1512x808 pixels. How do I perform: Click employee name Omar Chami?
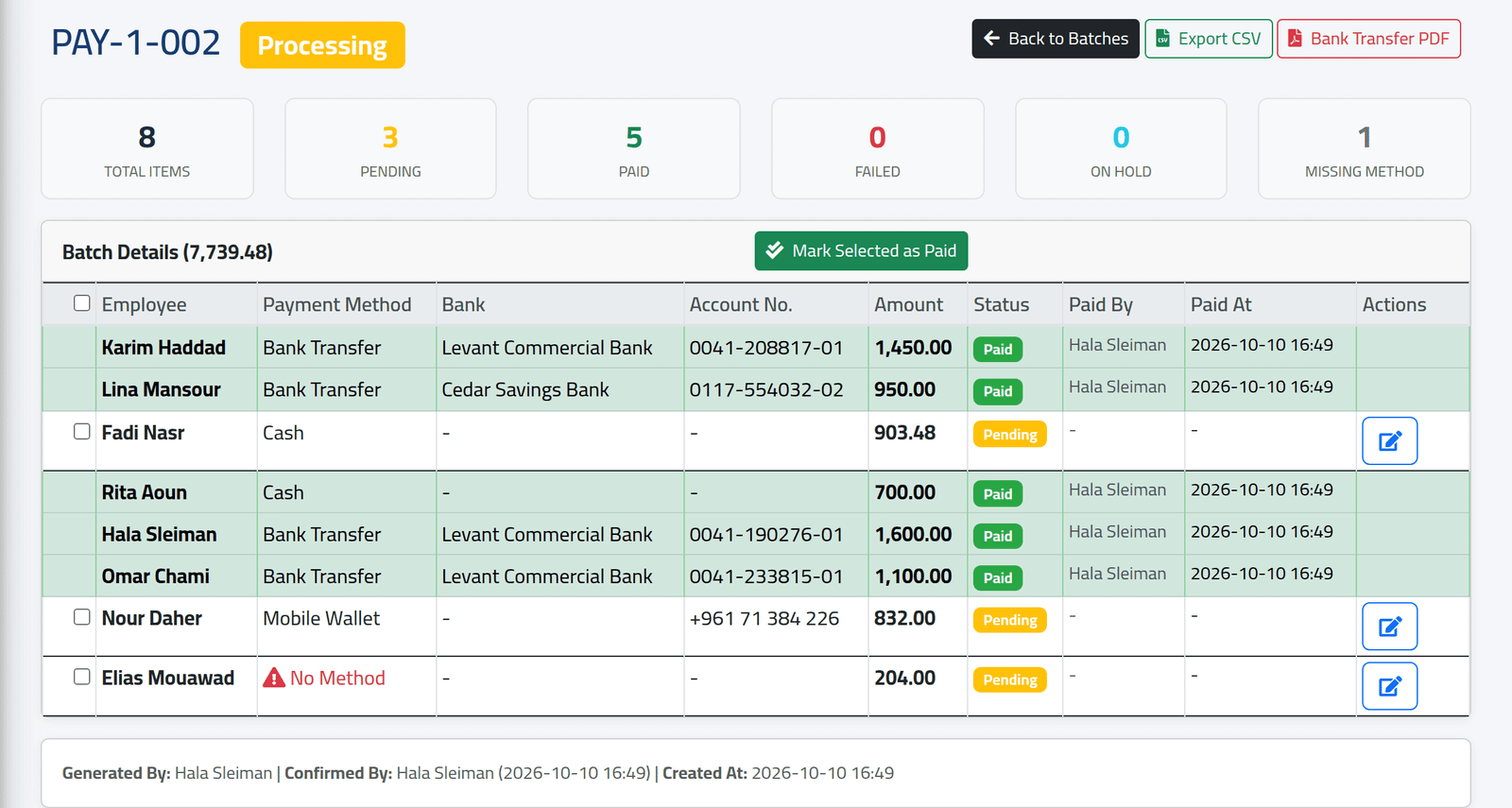tap(156, 576)
